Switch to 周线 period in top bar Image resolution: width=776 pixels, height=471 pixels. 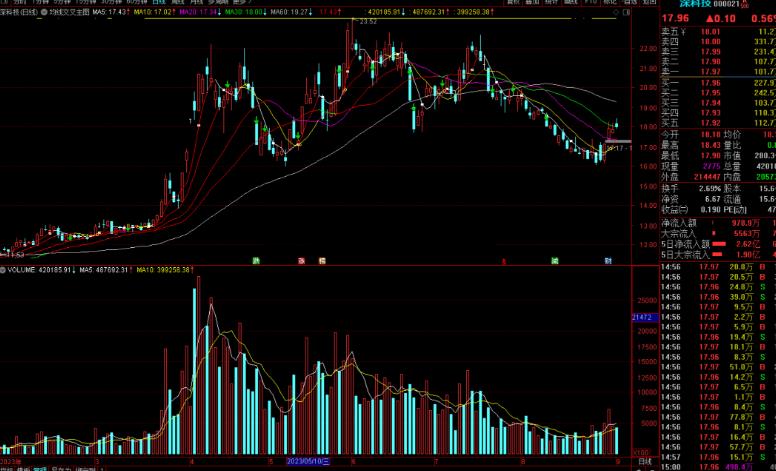pyautogui.click(x=177, y=2)
